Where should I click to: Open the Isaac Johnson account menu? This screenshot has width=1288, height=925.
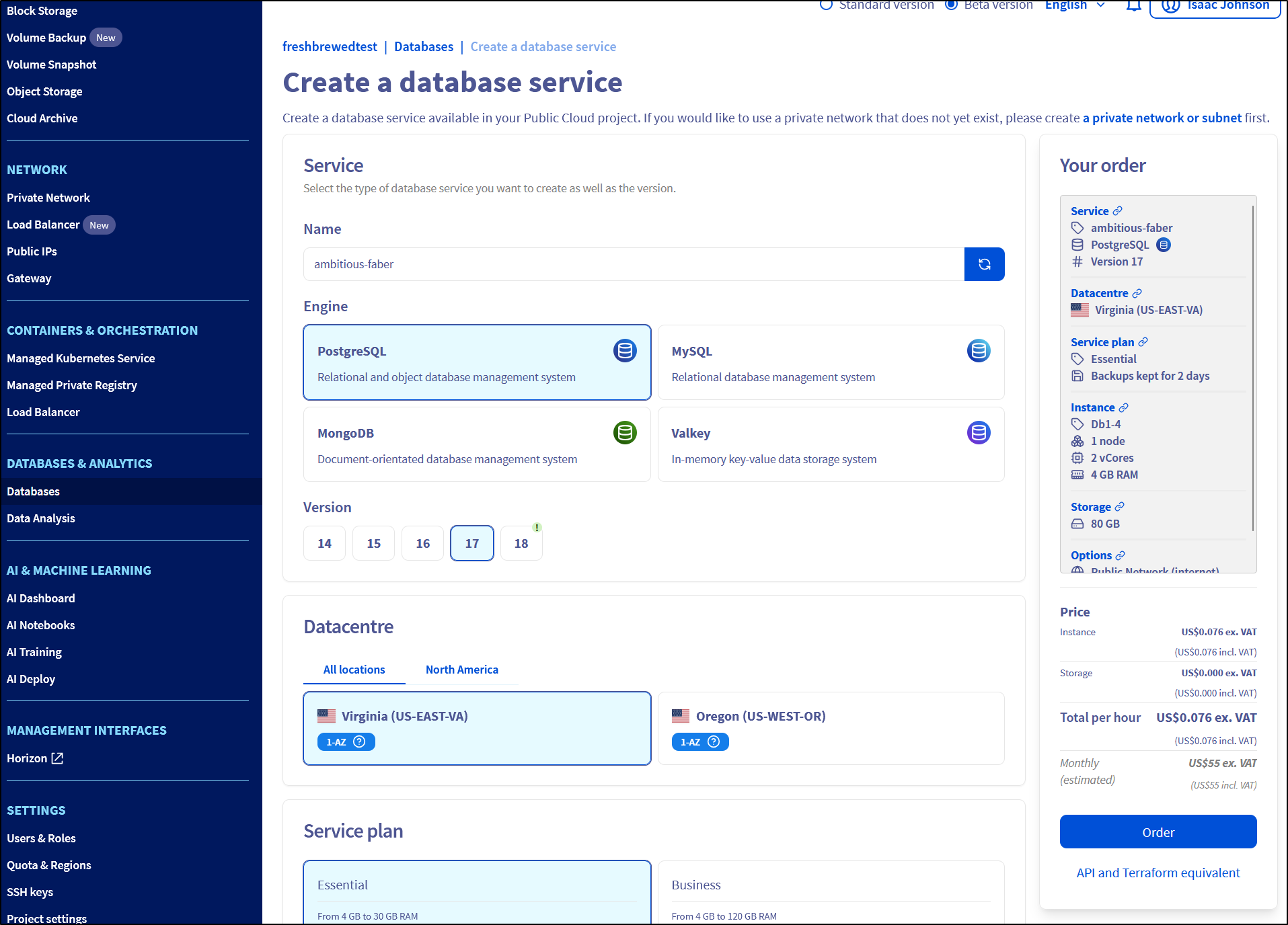pyautogui.click(x=1215, y=7)
